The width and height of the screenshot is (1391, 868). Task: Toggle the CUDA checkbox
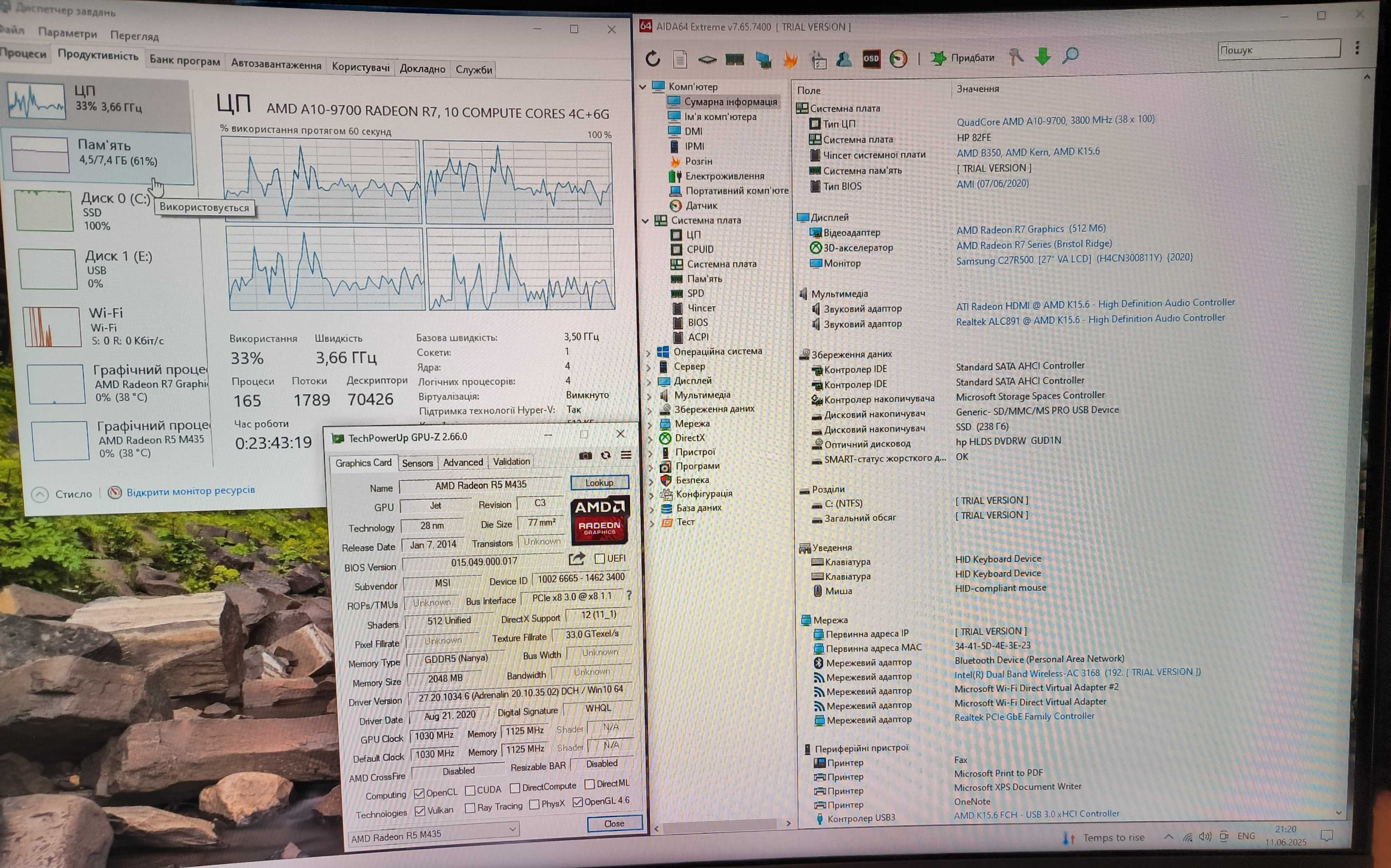[x=470, y=790]
